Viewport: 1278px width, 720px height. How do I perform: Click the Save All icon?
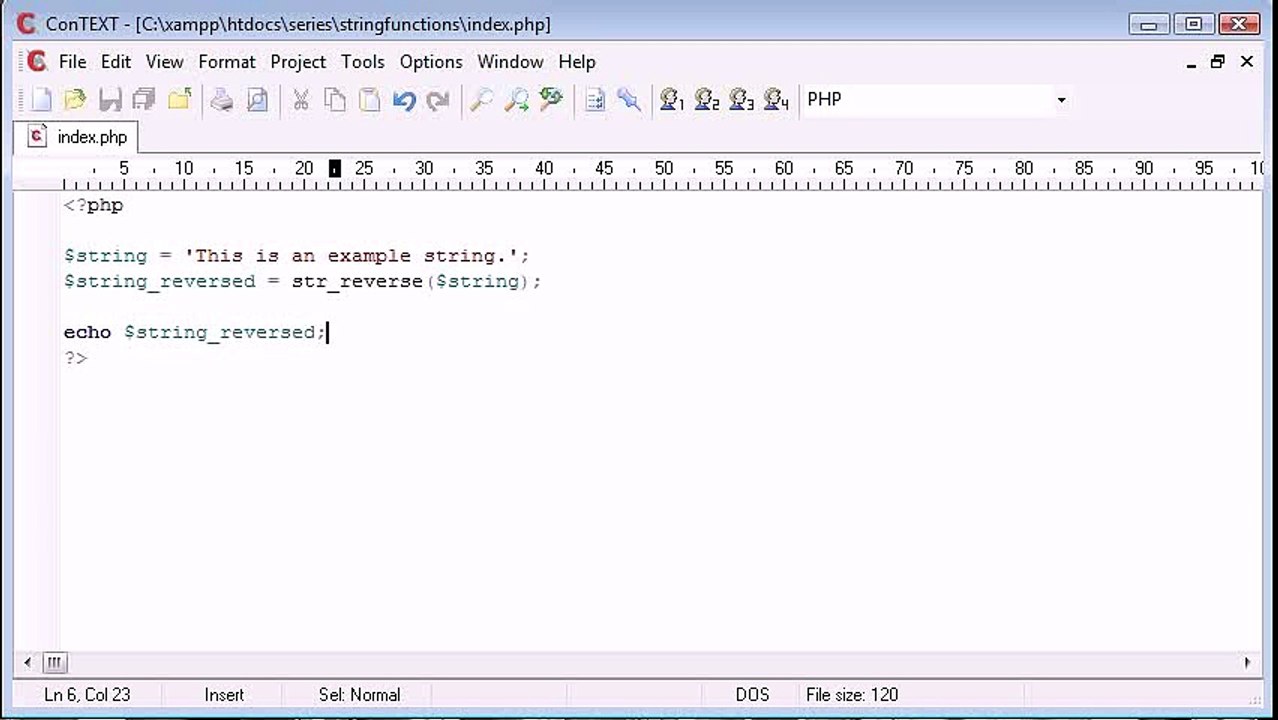coord(144,99)
